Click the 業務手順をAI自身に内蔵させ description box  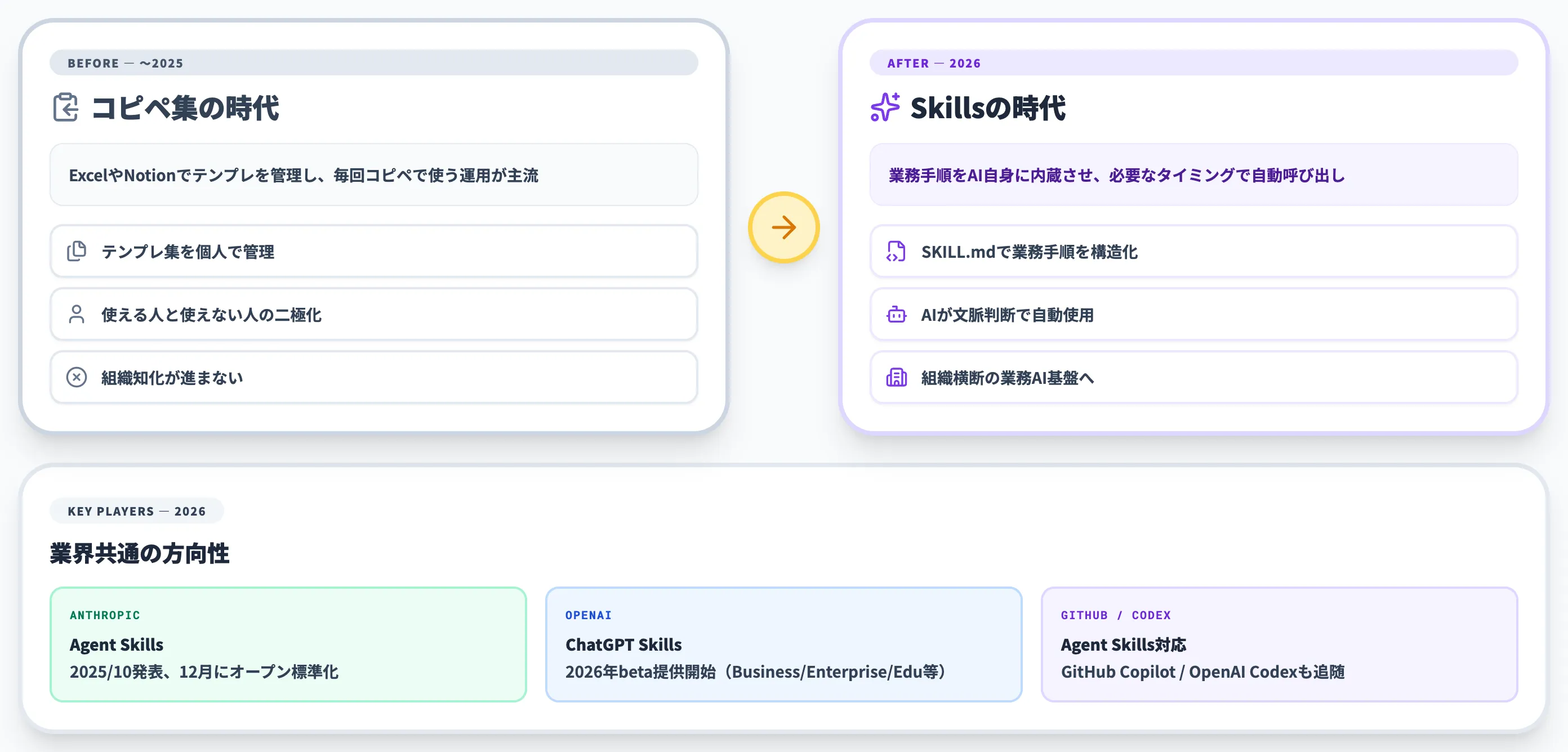(x=1193, y=175)
